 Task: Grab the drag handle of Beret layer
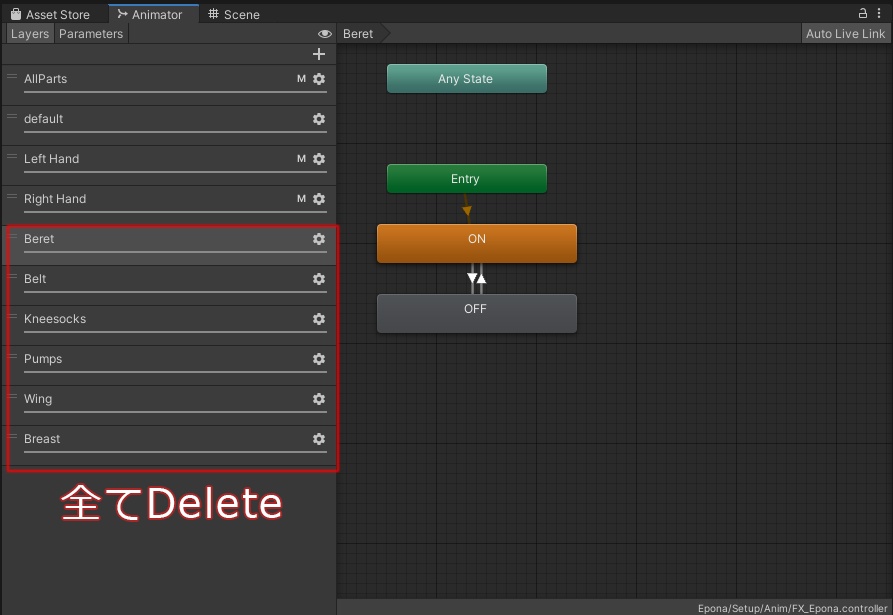(x=12, y=236)
